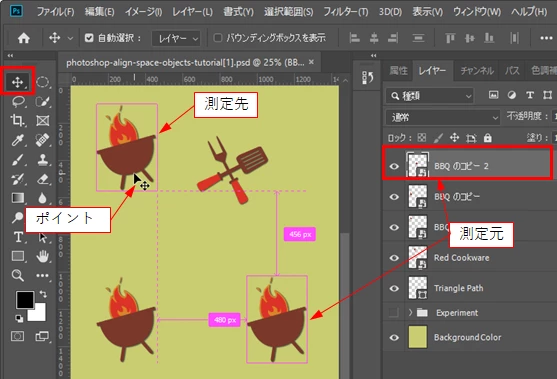Select the Elliptical Marquee tool
The height and width of the screenshot is (379, 557).
click(43, 82)
